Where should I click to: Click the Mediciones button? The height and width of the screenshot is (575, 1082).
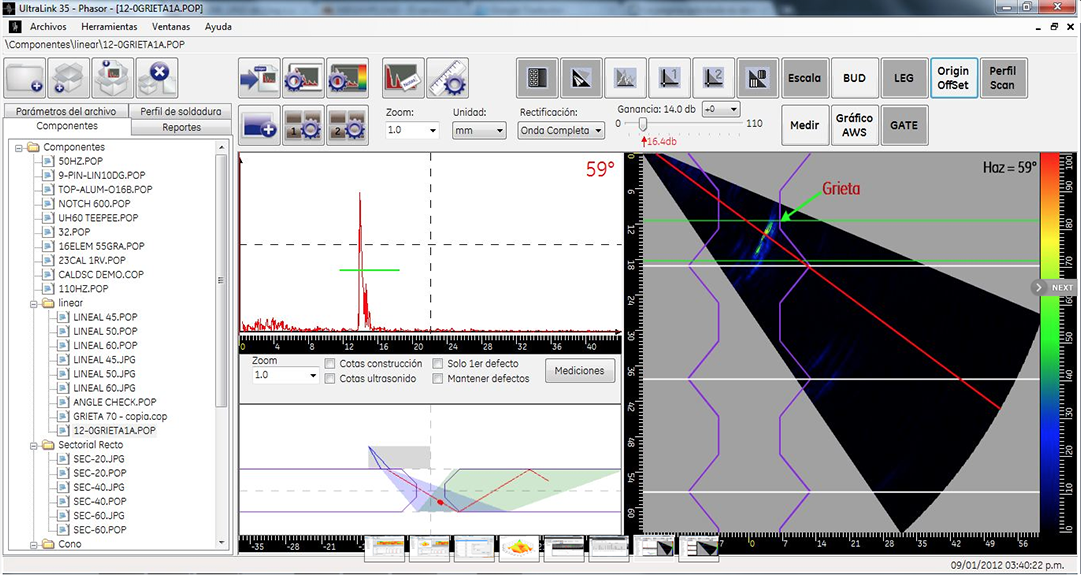[x=580, y=371]
